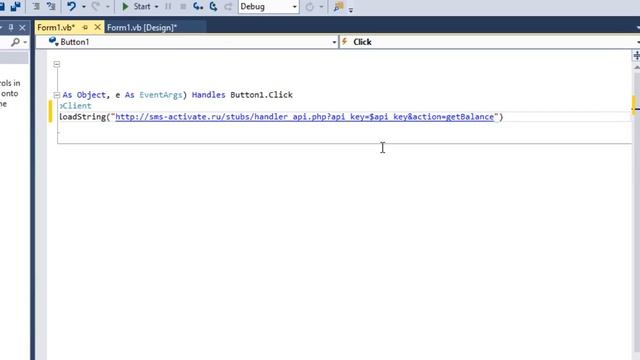Open the toolbar overflow options arrow
Image resolution: width=640 pixels, height=360 pixels.
pyautogui.click(x=351, y=10)
